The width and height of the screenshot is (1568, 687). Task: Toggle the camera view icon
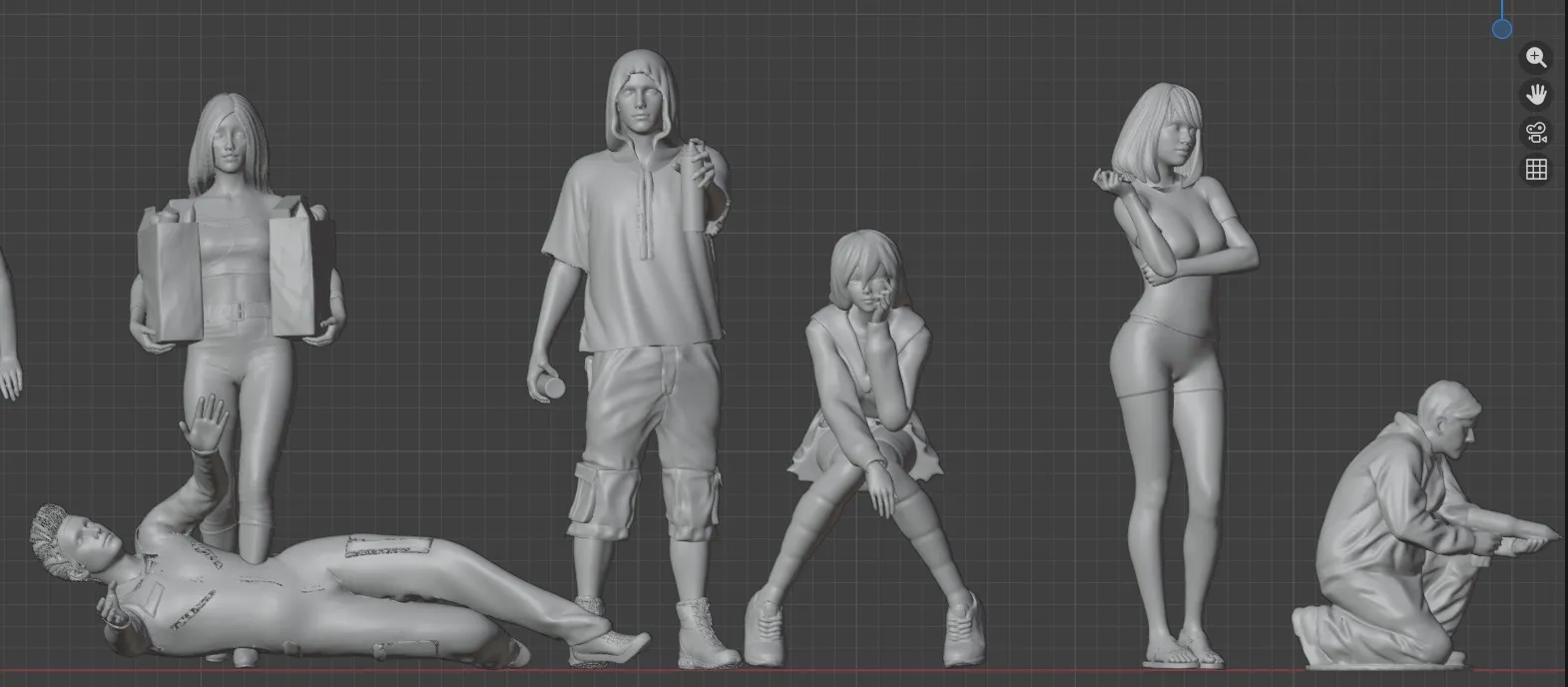(x=1536, y=132)
